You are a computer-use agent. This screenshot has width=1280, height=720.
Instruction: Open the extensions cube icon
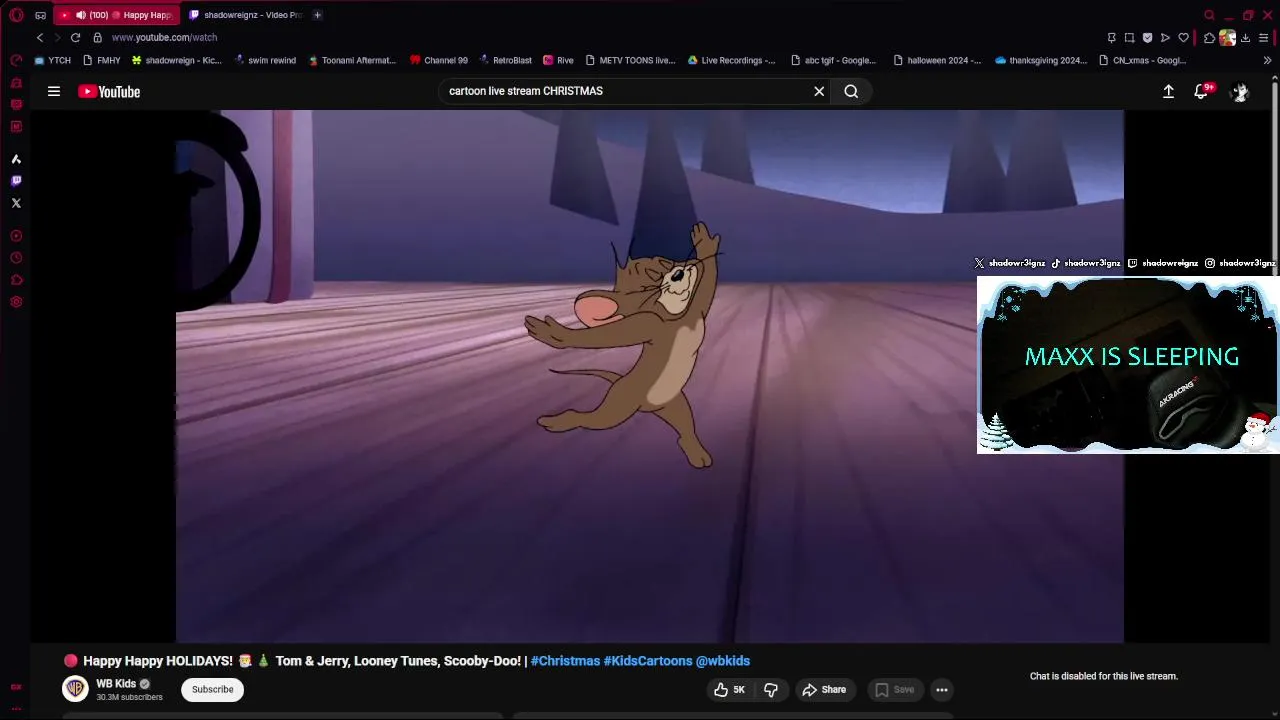pyautogui.click(x=1209, y=38)
